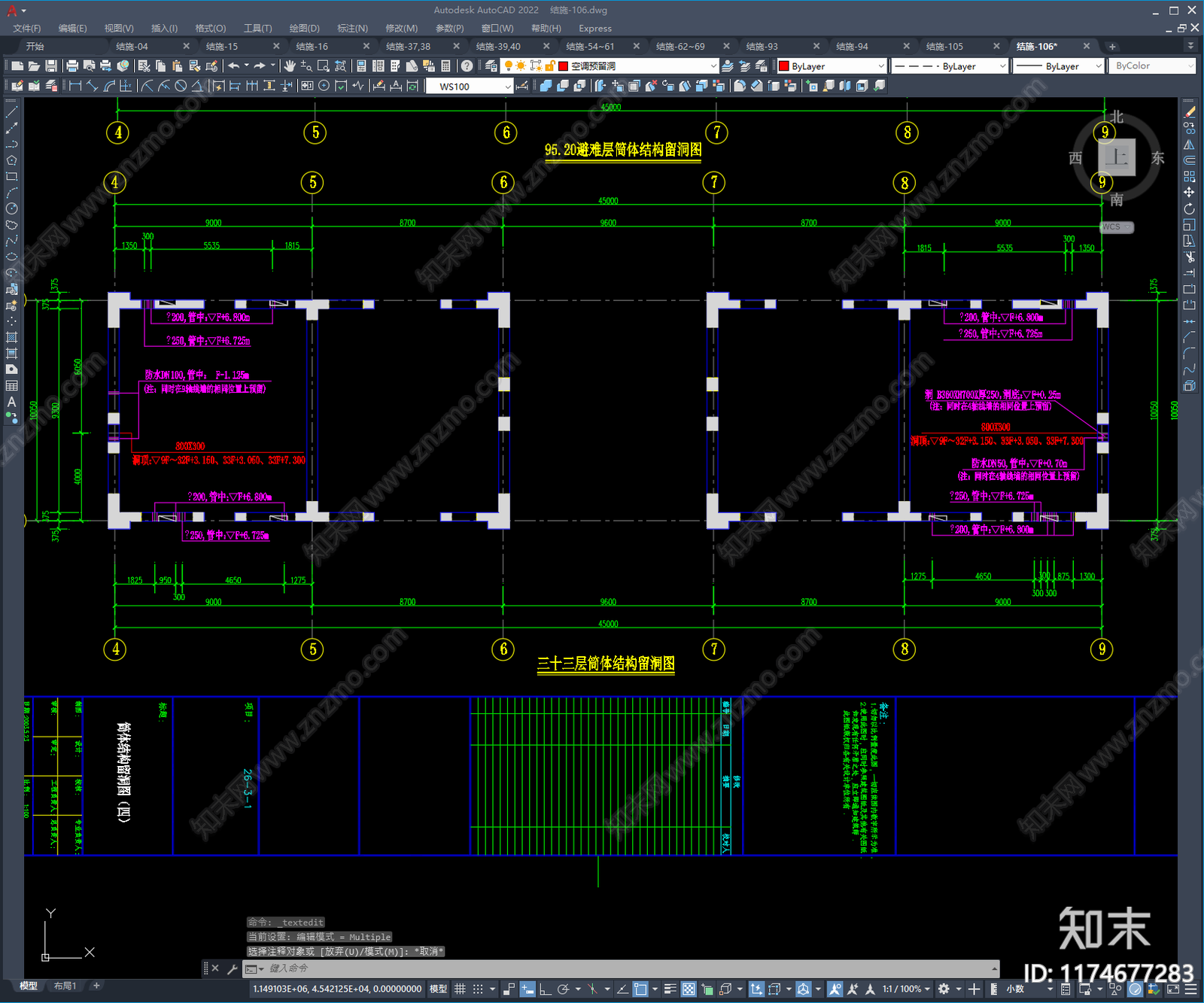Click the 上 face of the view cube
Screen dimensions: 1204x1003
tap(1117, 157)
